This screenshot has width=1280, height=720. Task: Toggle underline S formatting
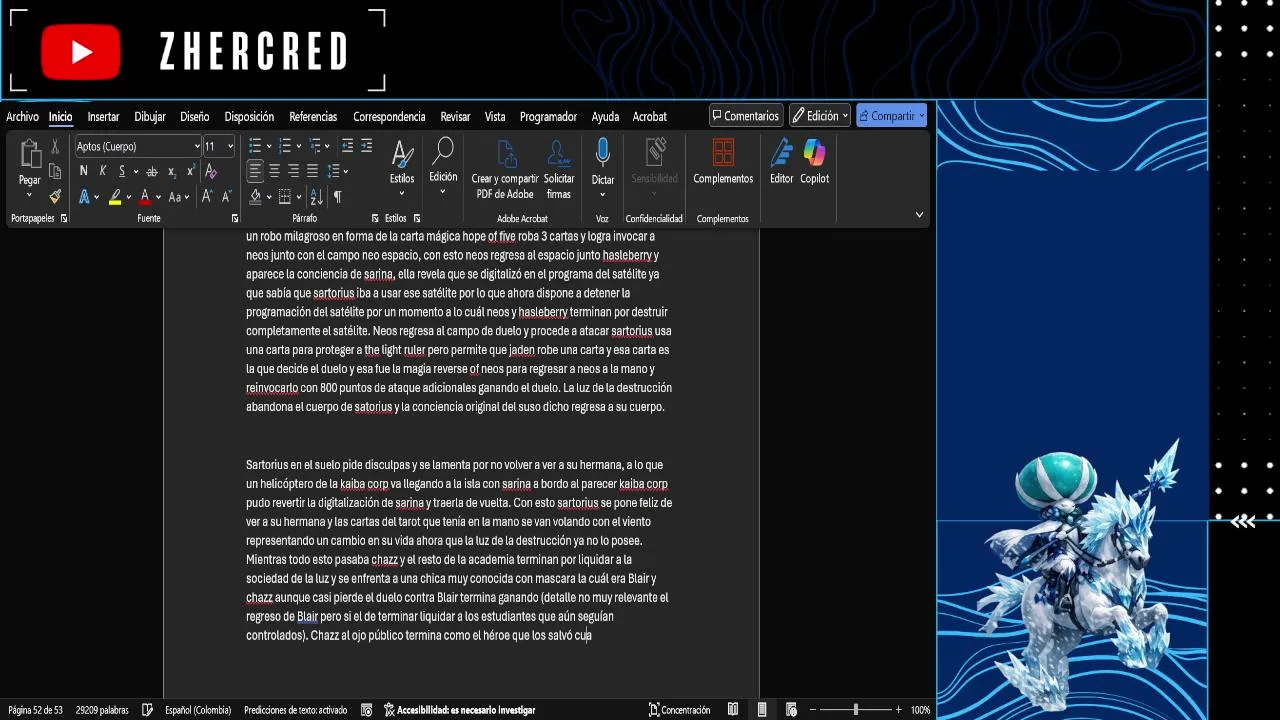point(122,172)
